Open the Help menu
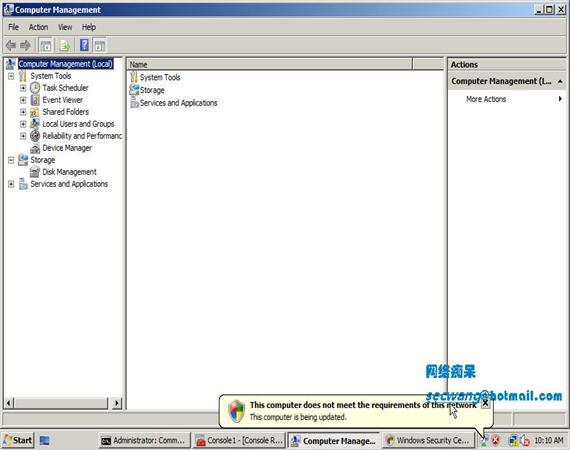Viewport: 570px width, 450px height. point(89,27)
